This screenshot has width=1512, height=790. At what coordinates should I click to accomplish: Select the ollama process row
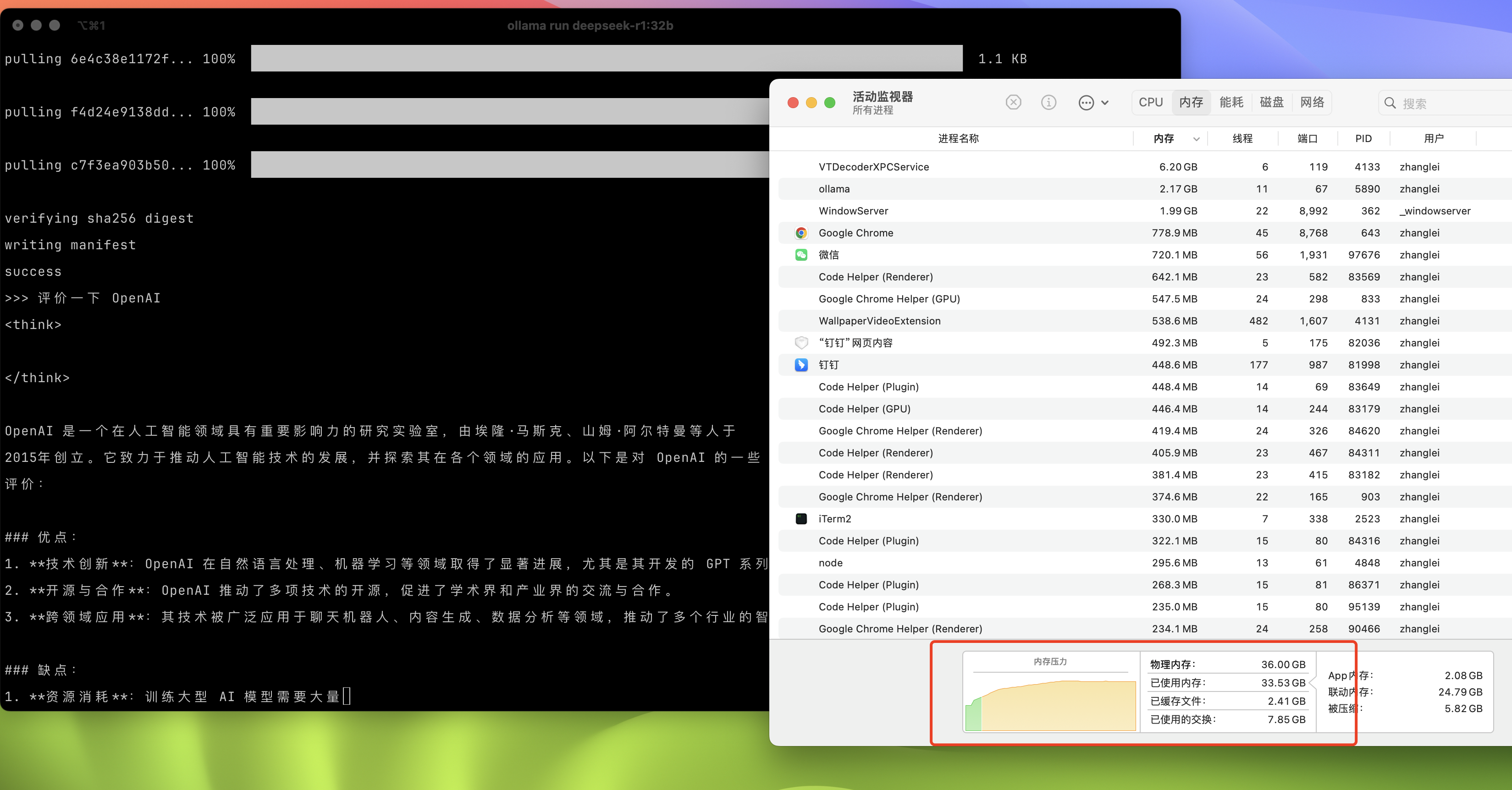1145,189
